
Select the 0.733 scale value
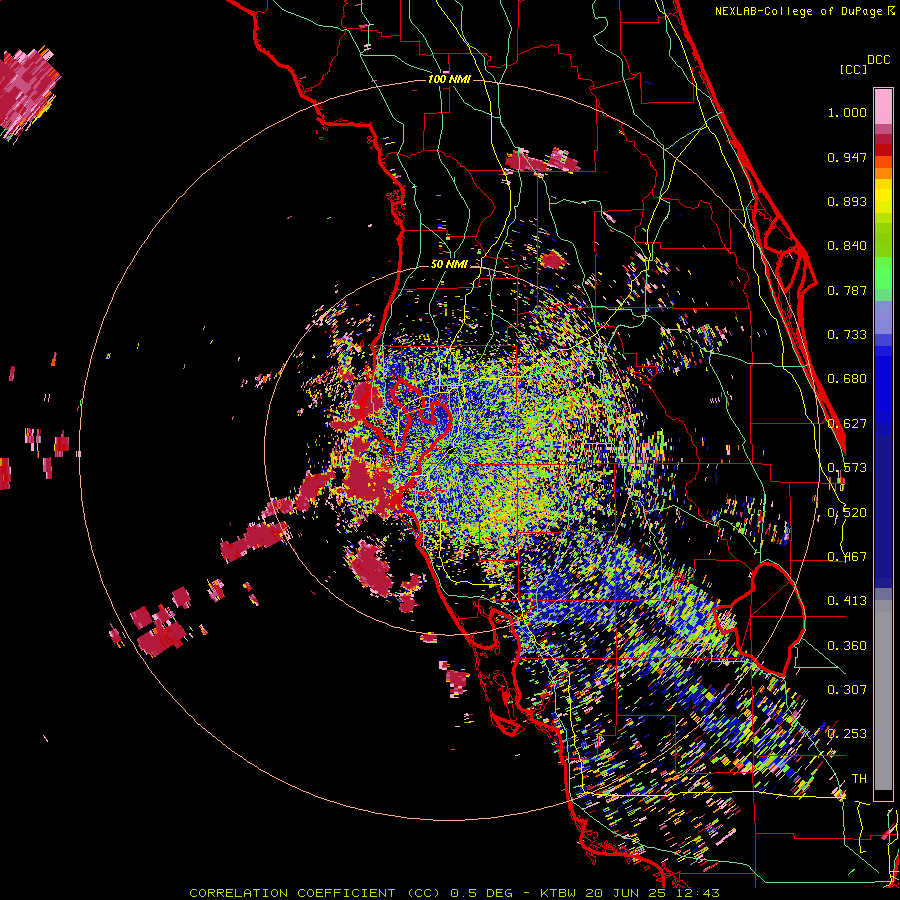pyautogui.click(x=847, y=335)
